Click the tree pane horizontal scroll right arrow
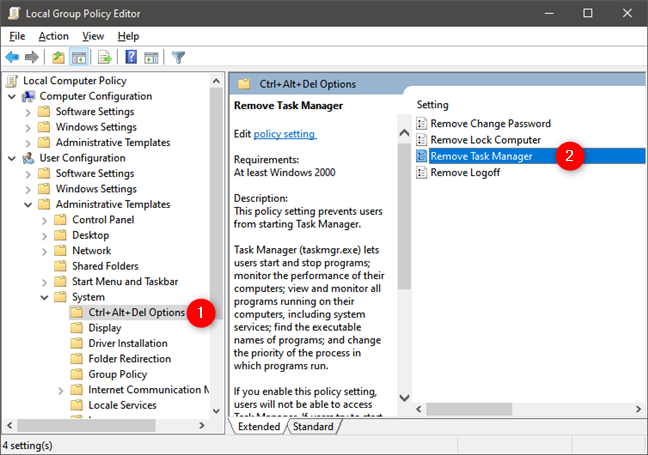The image size is (648, 455). click(202, 425)
